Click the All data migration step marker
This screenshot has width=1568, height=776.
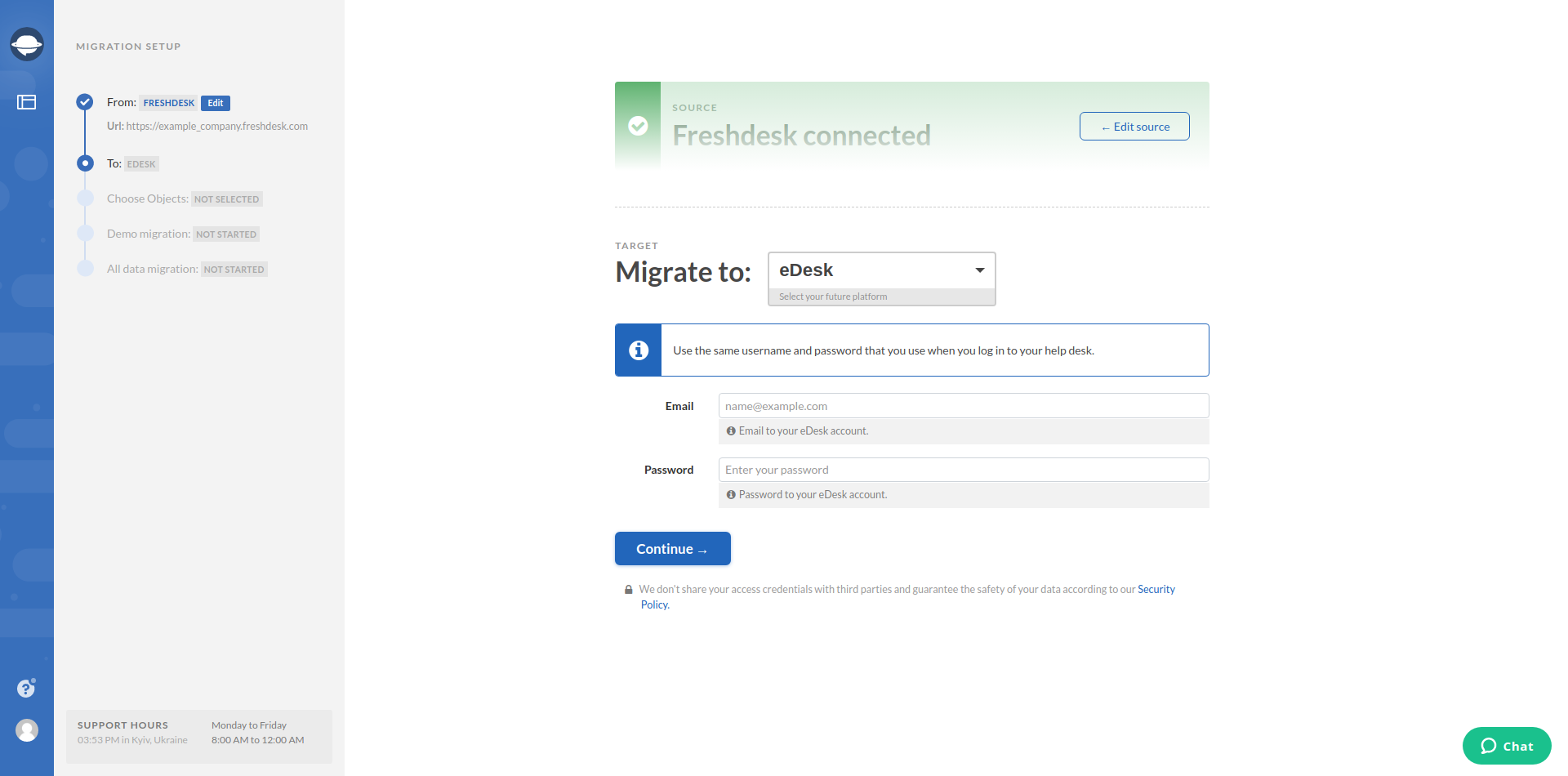pos(85,269)
